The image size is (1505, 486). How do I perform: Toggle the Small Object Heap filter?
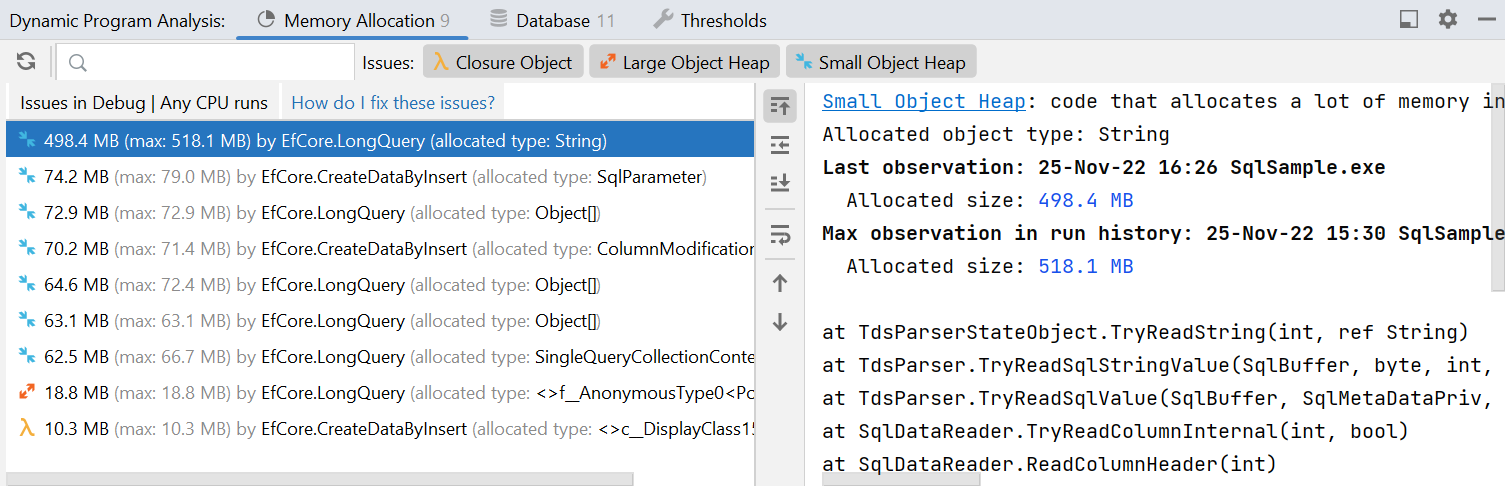[x=880, y=62]
